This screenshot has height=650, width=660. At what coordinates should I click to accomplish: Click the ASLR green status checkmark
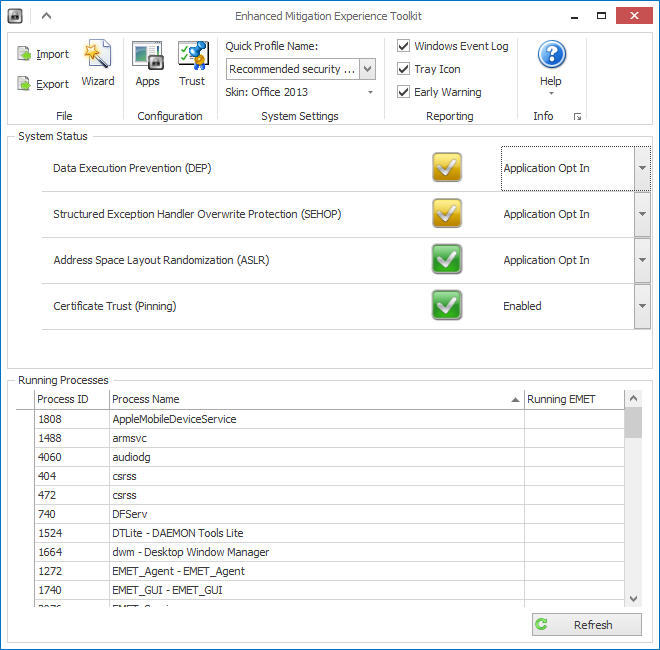[x=447, y=259]
